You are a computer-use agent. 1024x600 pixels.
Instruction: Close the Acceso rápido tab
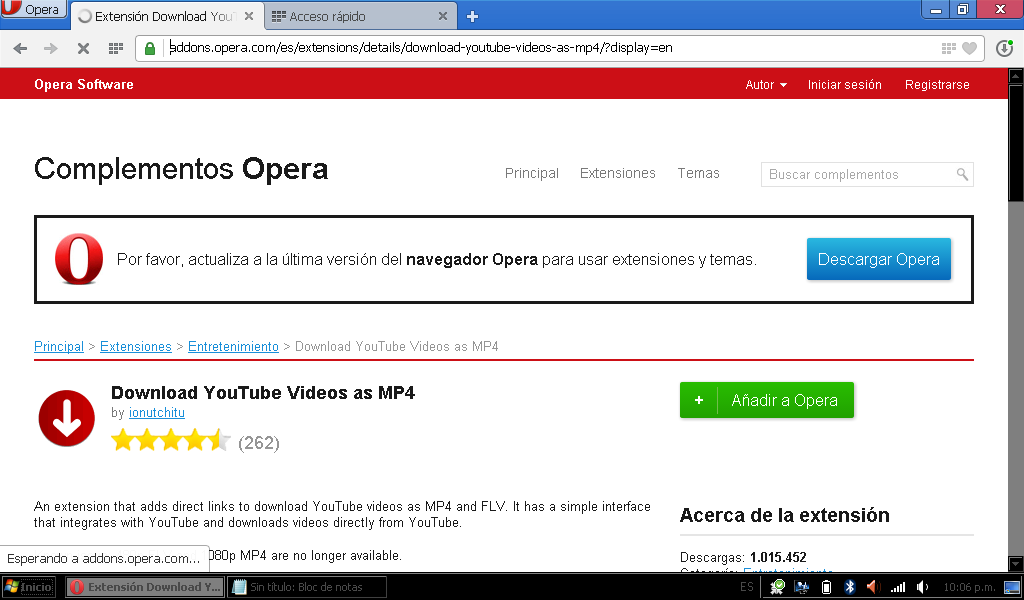[x=443, y=16]
